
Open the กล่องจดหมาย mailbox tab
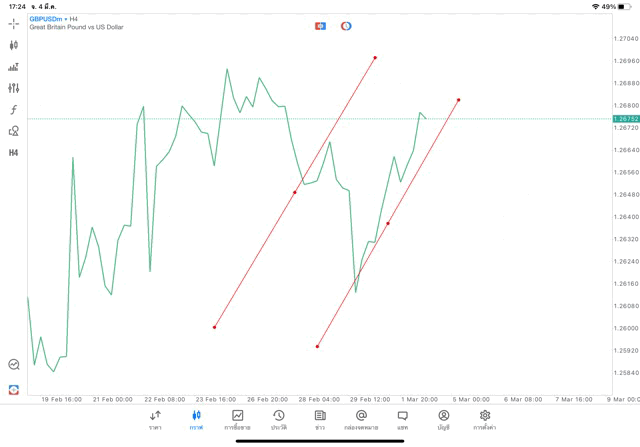pyautogui.click(x=361, y=419)
